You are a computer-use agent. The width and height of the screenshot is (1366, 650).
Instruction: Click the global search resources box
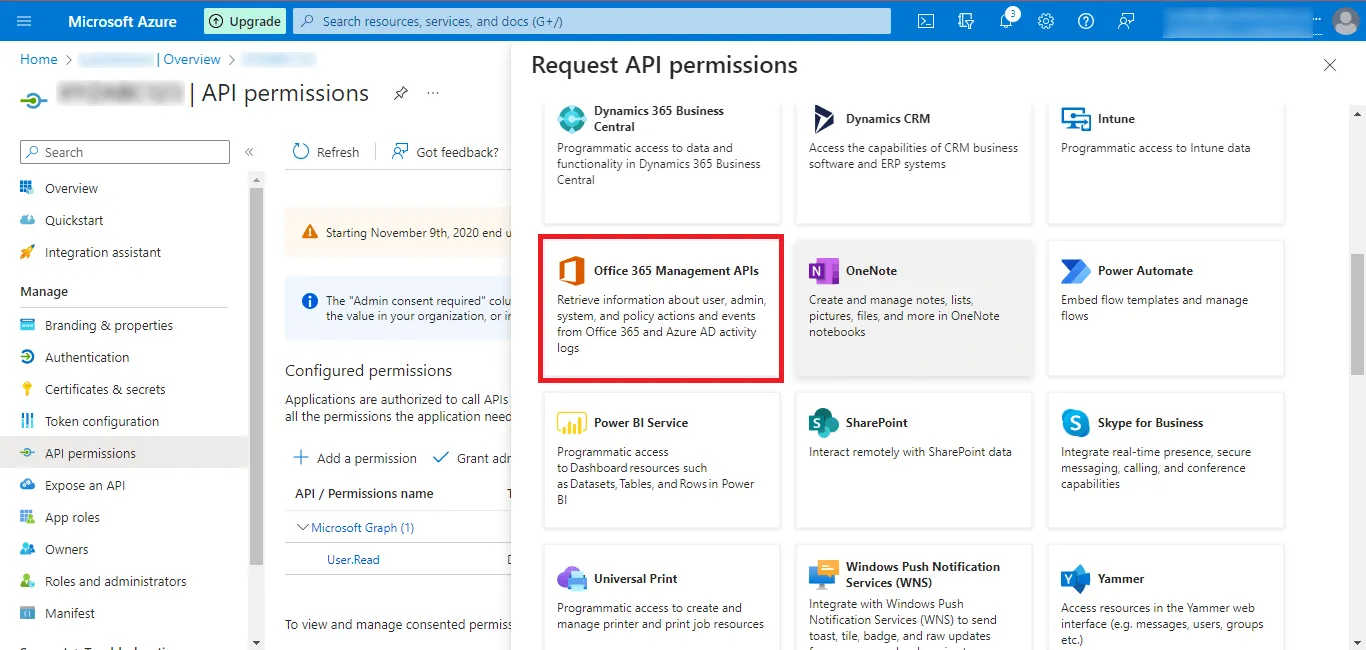point(592,21)
